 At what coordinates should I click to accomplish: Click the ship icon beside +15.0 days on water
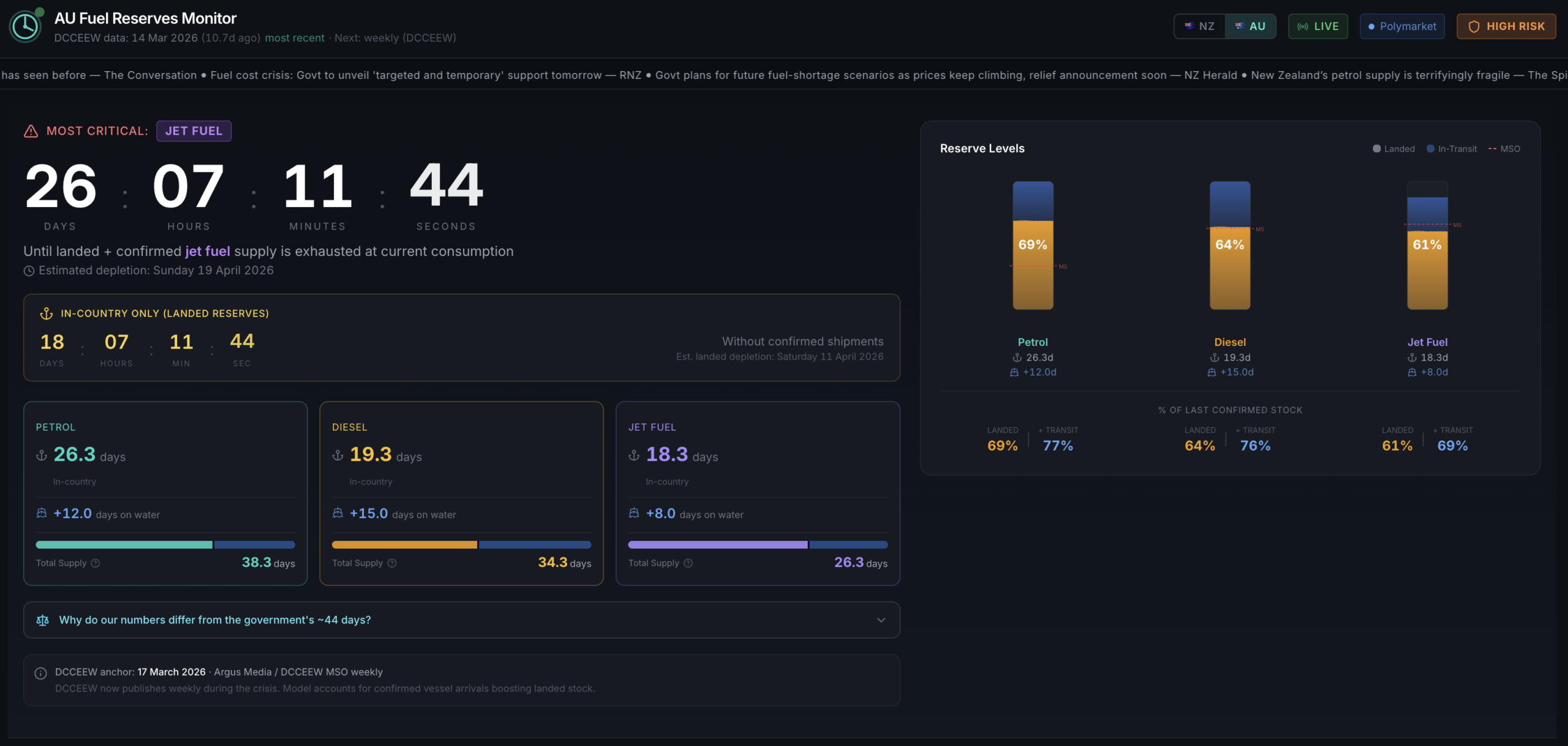tap(337, 513)
